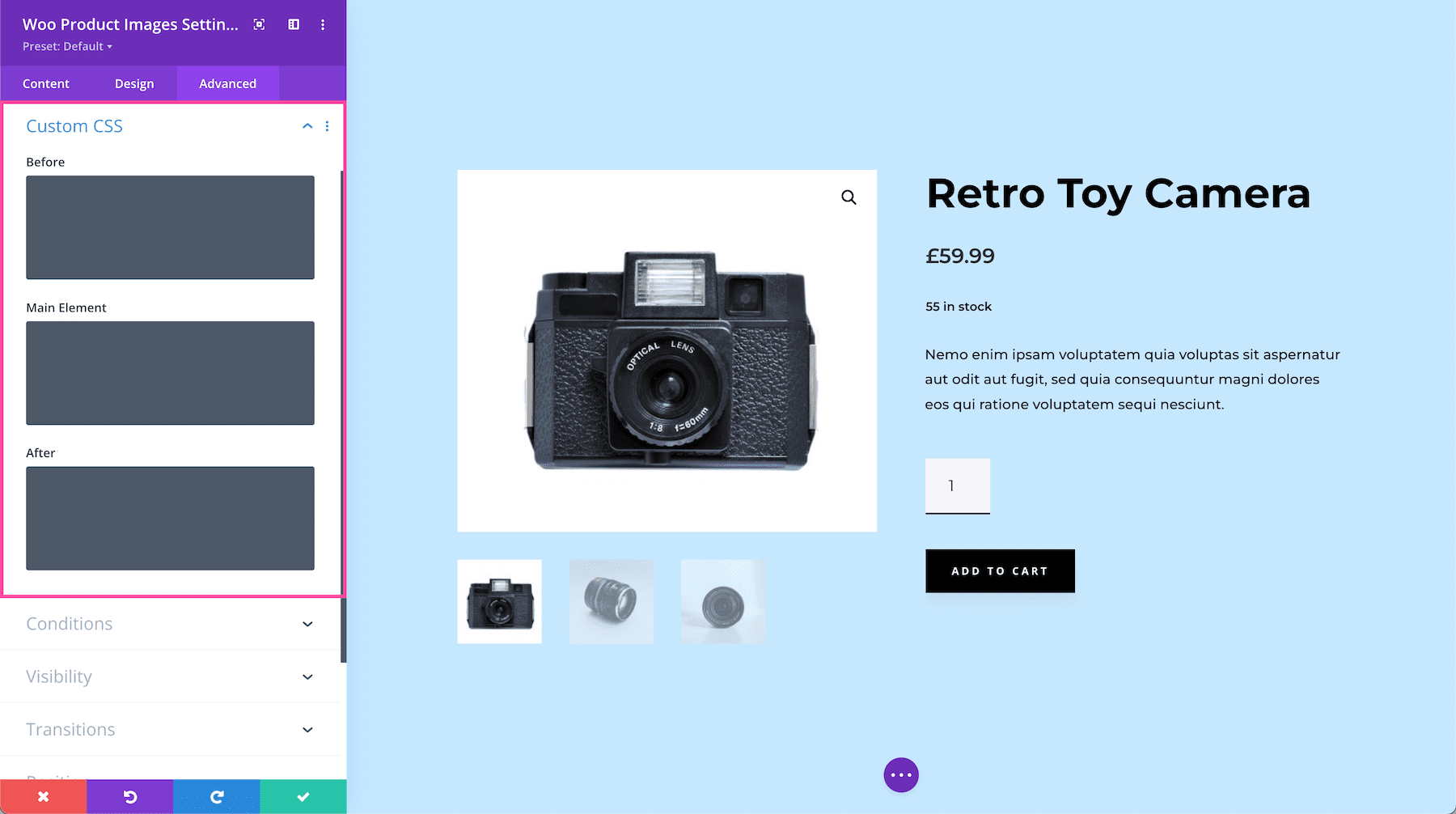The height and width of the screenshot is (814, 1456).
Task: Click the purple floating ellipsis button
Action: click(901, 774)
